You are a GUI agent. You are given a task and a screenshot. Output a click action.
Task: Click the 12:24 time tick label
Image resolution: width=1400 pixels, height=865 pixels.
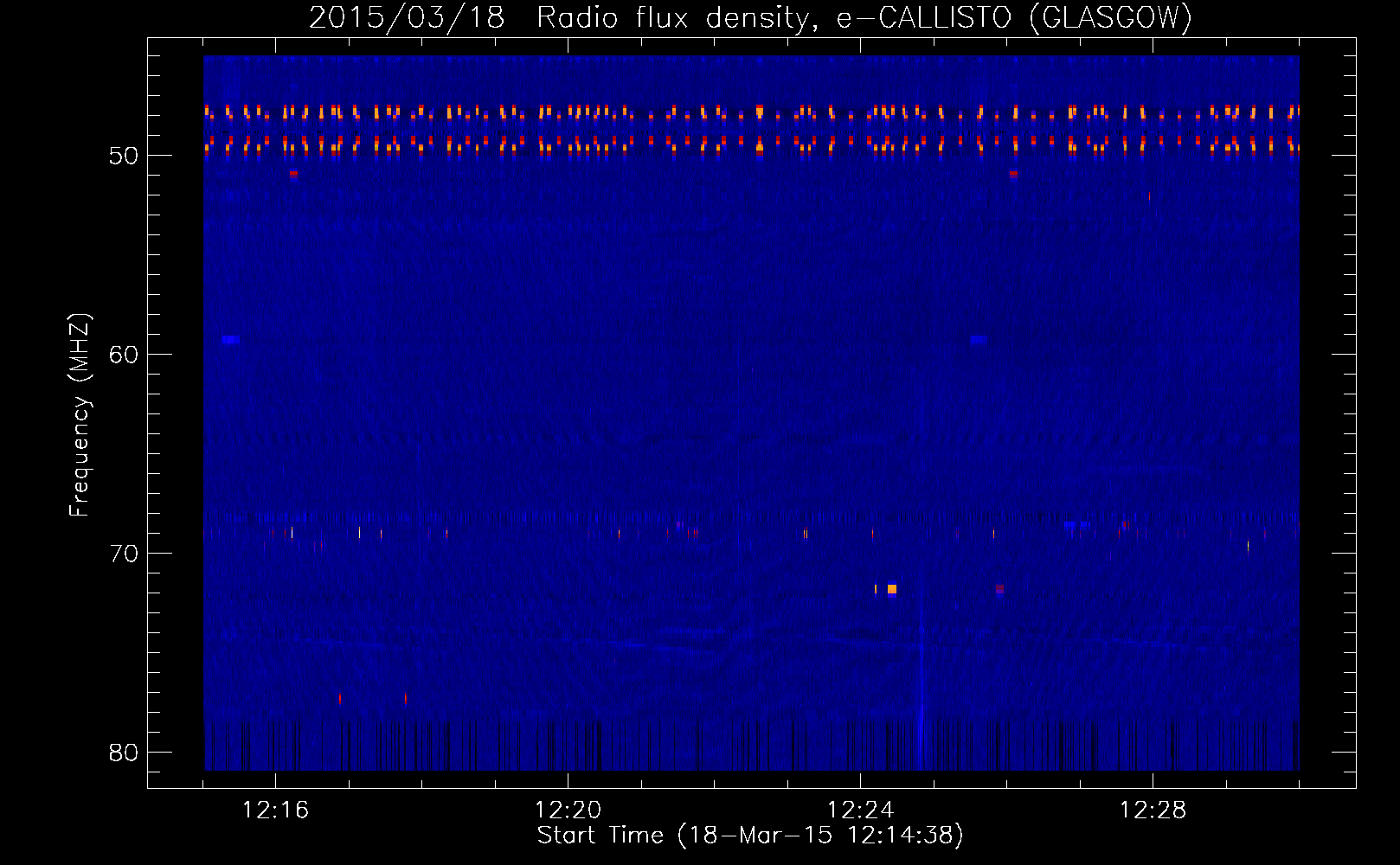click(x=860, y=811)
